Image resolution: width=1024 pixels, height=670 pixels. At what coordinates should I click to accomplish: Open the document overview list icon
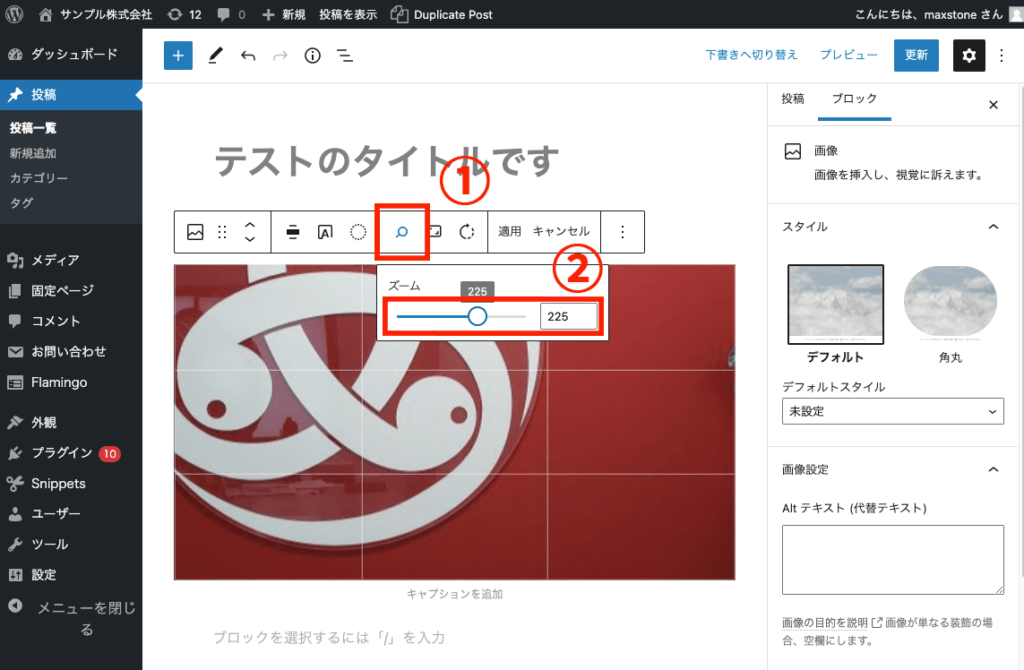click(345, 56)
